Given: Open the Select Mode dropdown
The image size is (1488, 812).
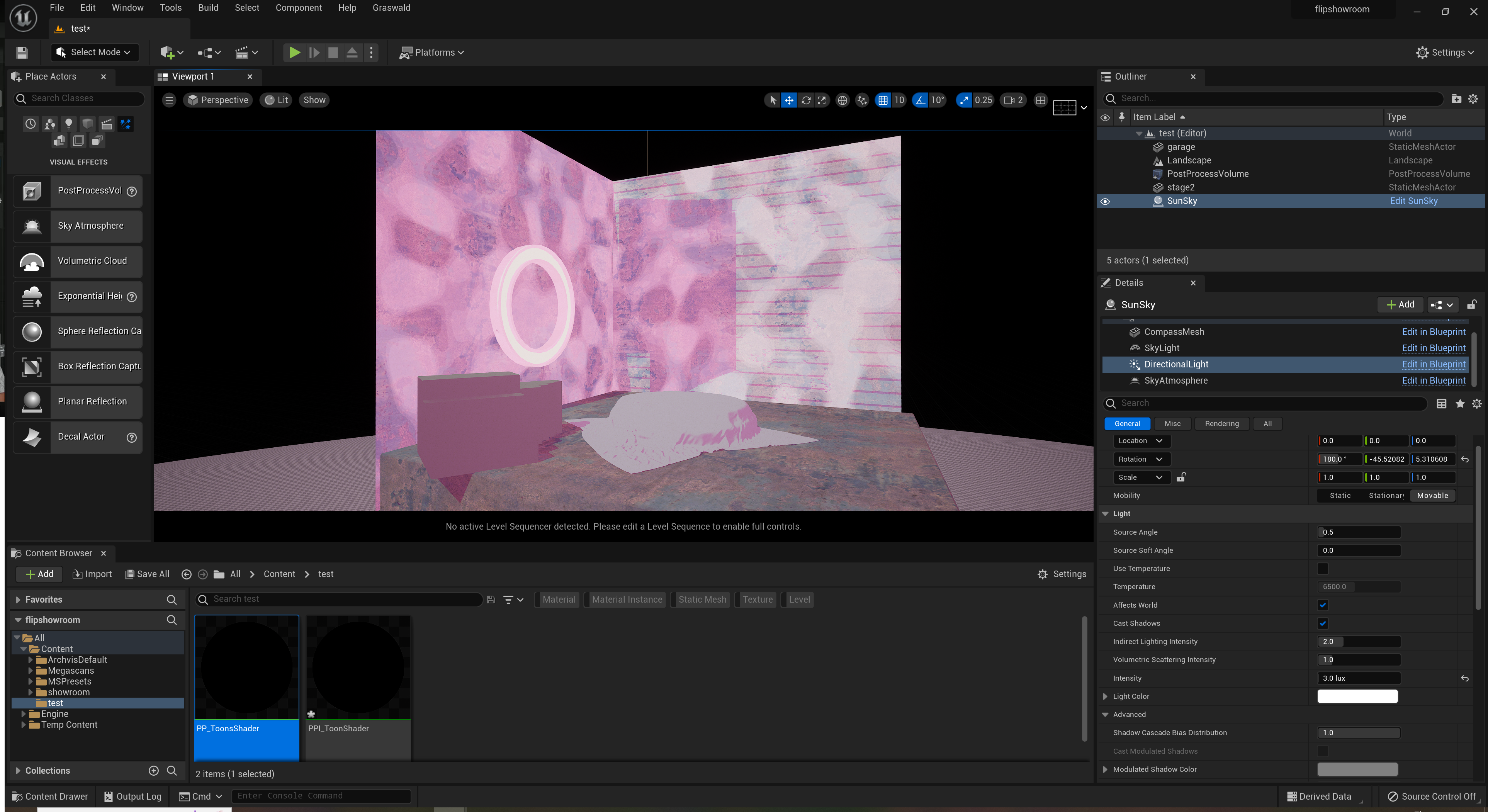Looking at the screenshot, I should (x=95, y=53).
